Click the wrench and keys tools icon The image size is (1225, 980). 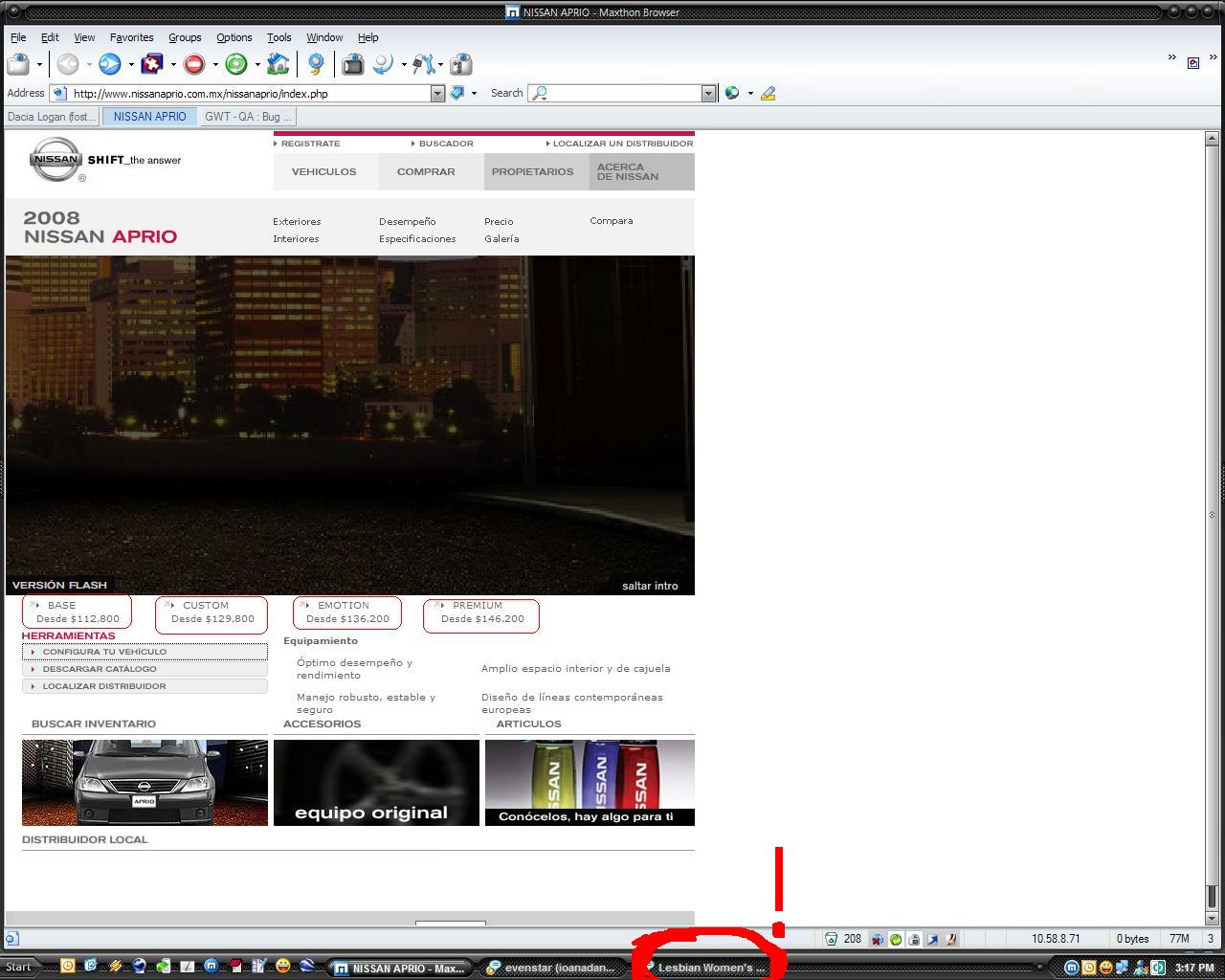(423, 64)
